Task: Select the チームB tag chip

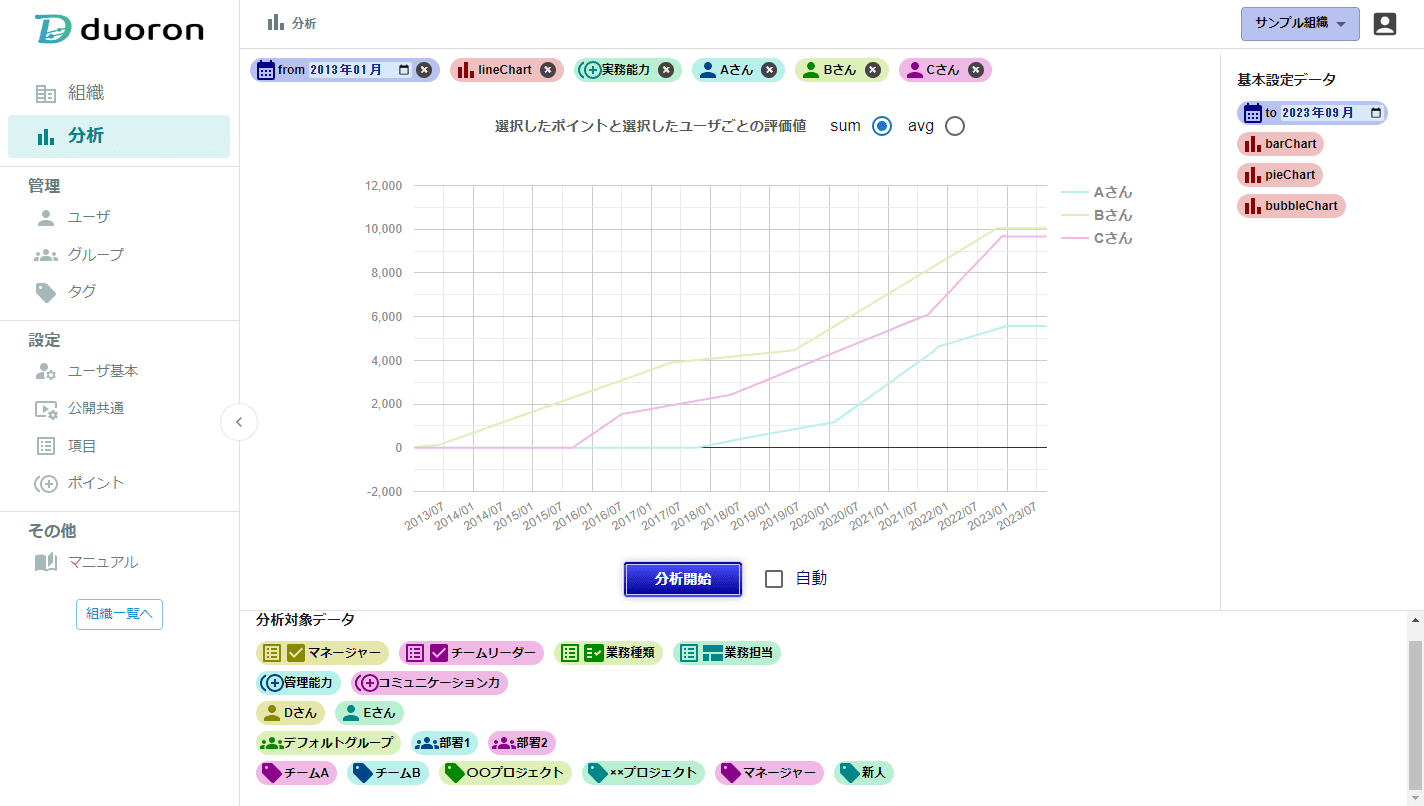Action: point(388,773)
